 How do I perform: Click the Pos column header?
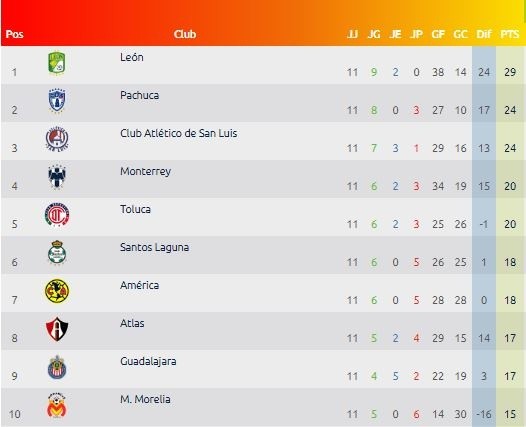tap(14, 34)
